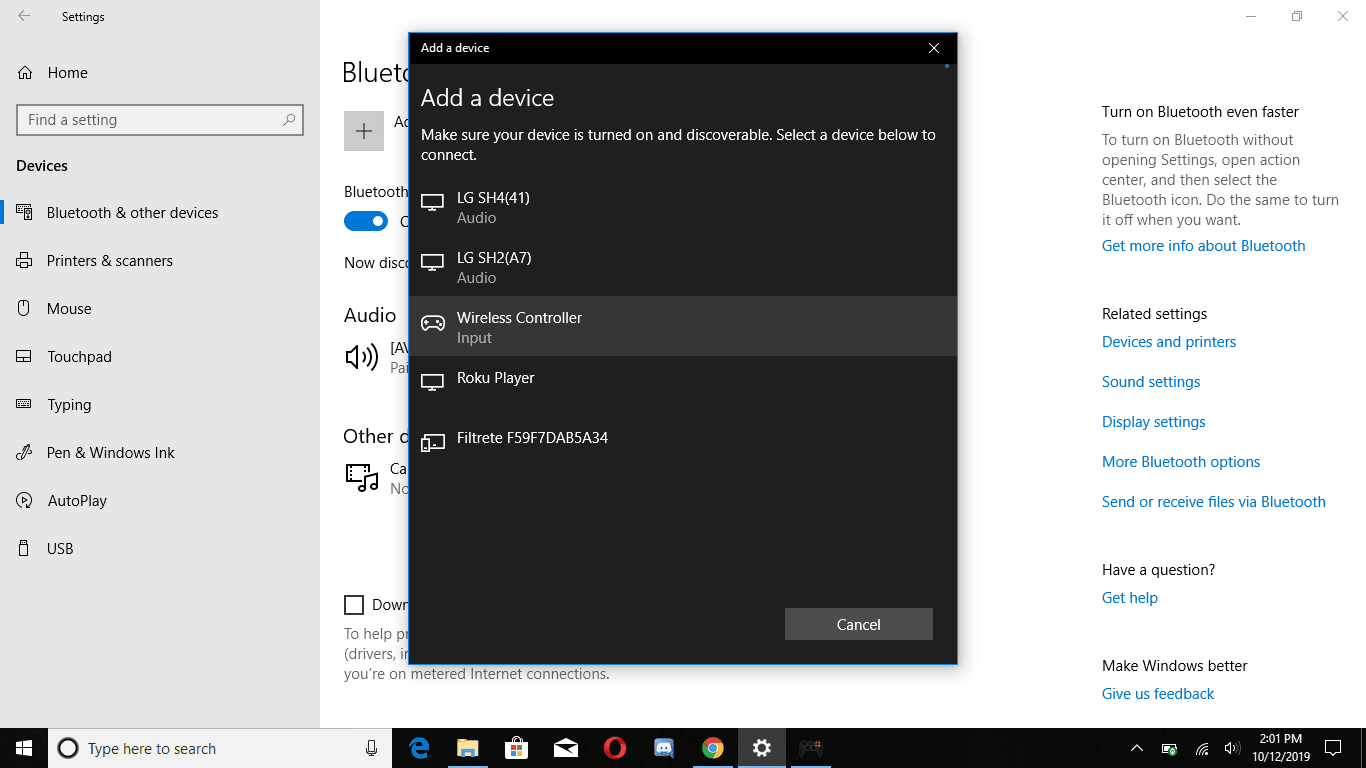This screenshot has height=768, width=1366.
Task: Select LG SH2(A7) audio device entry
Action: 683,267
